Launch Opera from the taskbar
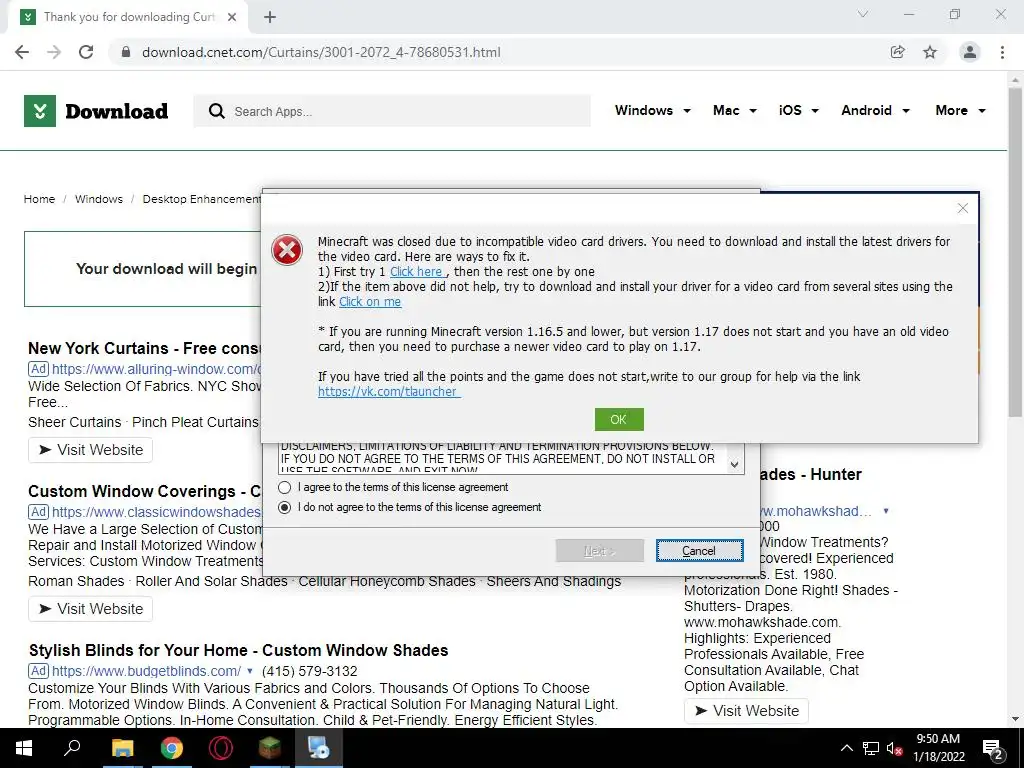Viewport: 1024px width, 768px height. (221, 748)
